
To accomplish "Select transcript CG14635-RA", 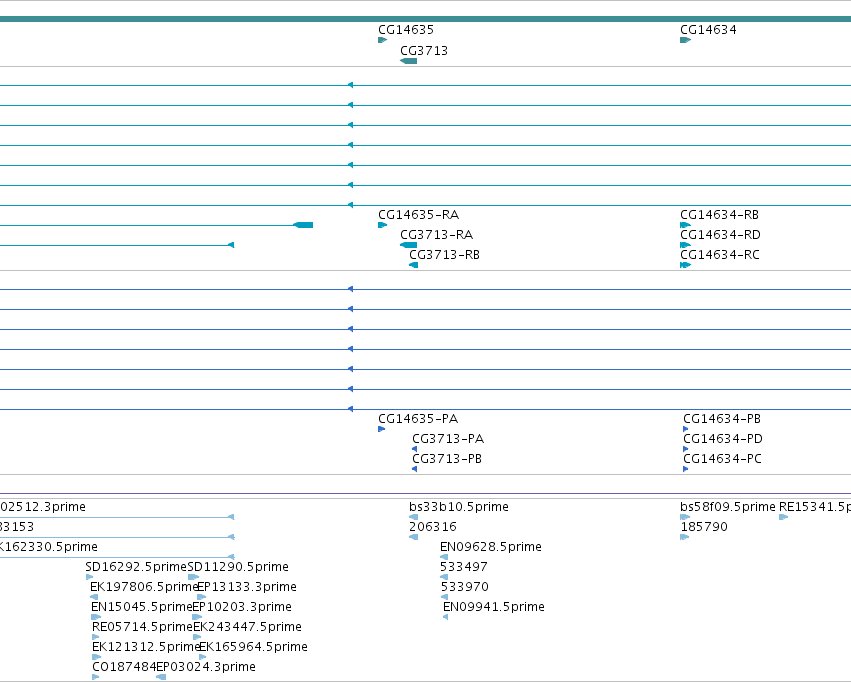I will [418, 215].
